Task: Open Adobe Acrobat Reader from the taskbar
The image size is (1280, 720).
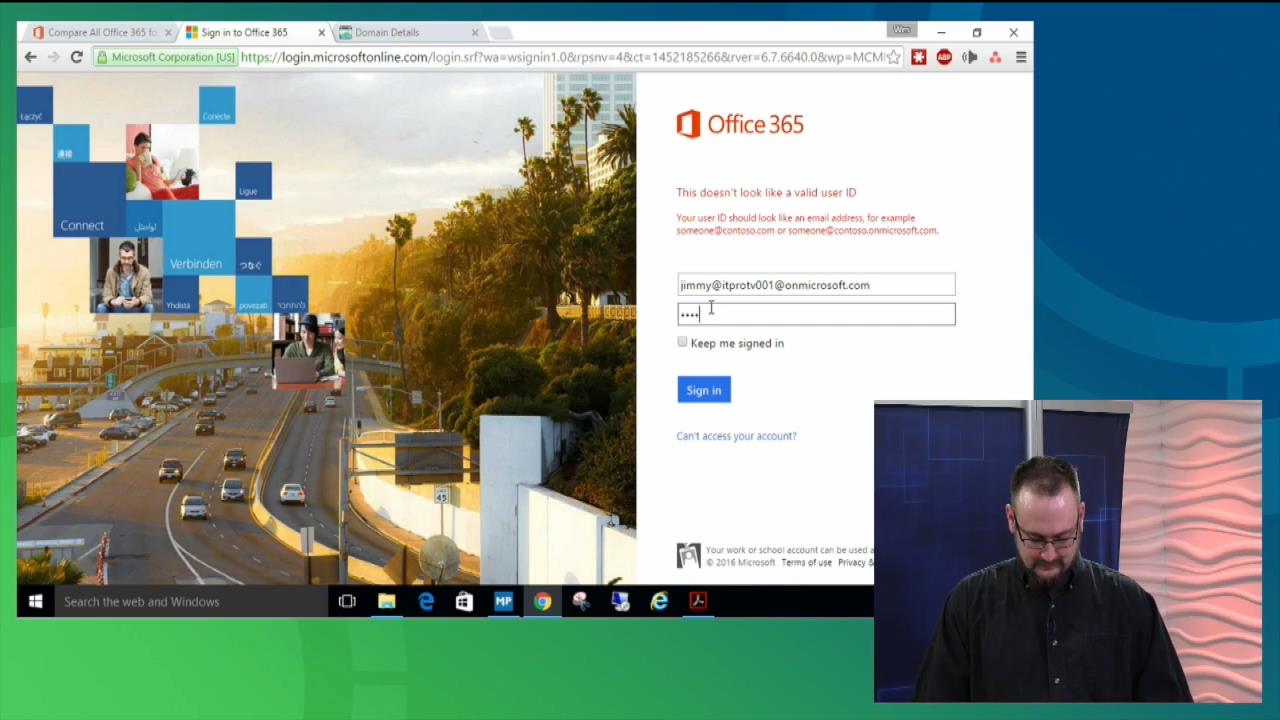Action: pos(698,601)
